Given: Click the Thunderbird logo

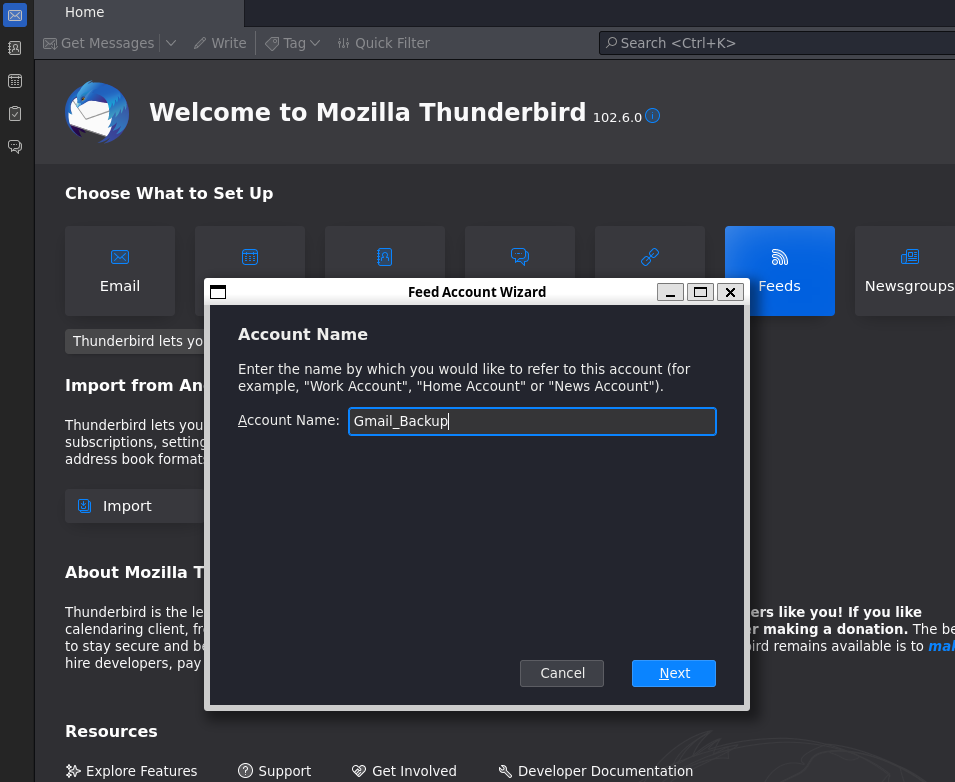Looking at the screenshot, I should (97, 112).
